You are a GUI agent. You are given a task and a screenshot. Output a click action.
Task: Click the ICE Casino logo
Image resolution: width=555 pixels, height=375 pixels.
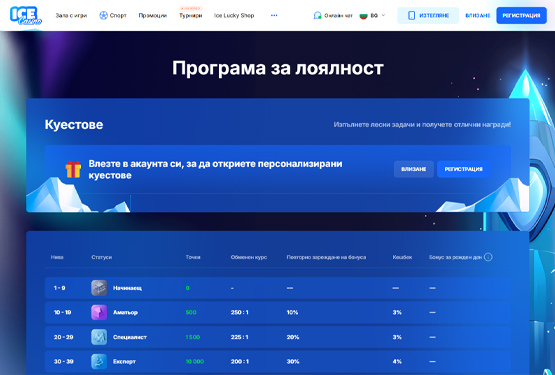tap(26, 15)
